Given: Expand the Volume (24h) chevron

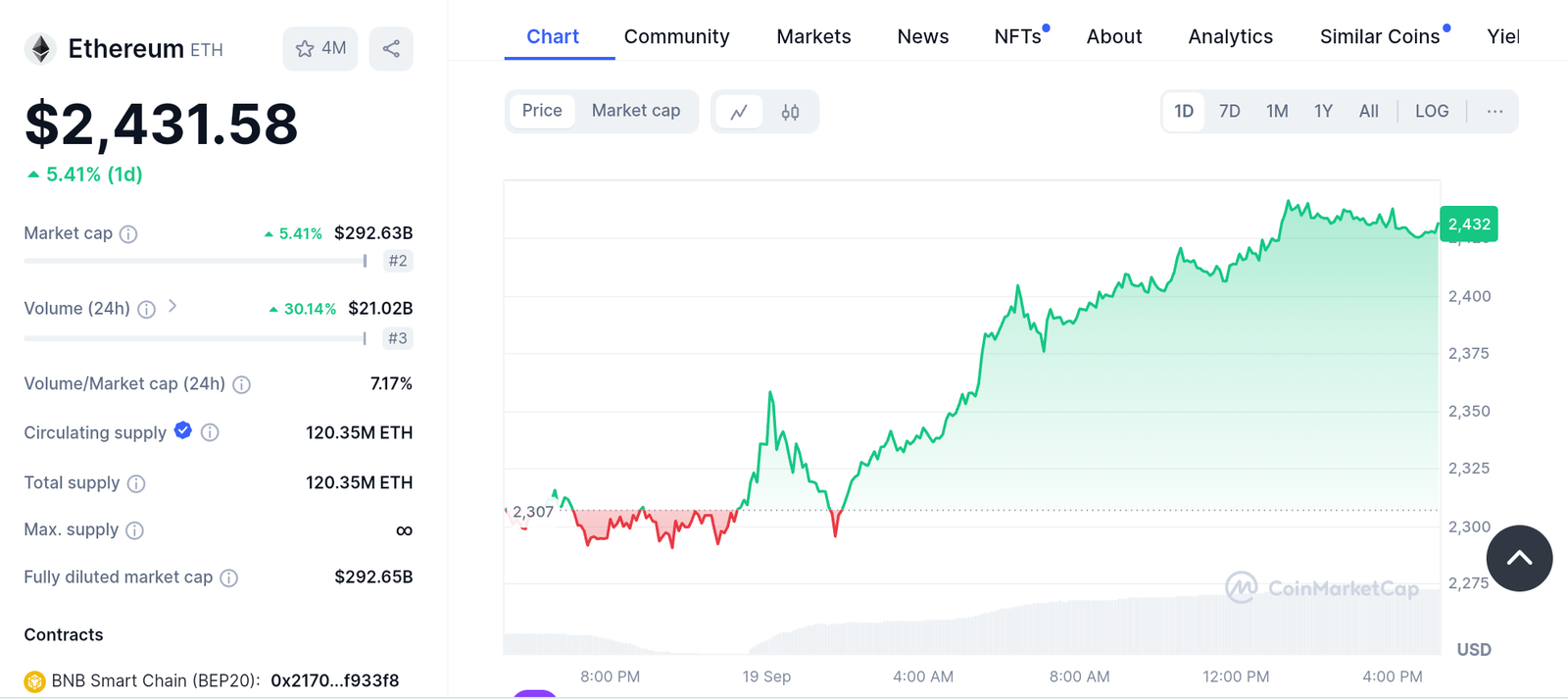Looking at the screenshot, I should tap(172, 307).
